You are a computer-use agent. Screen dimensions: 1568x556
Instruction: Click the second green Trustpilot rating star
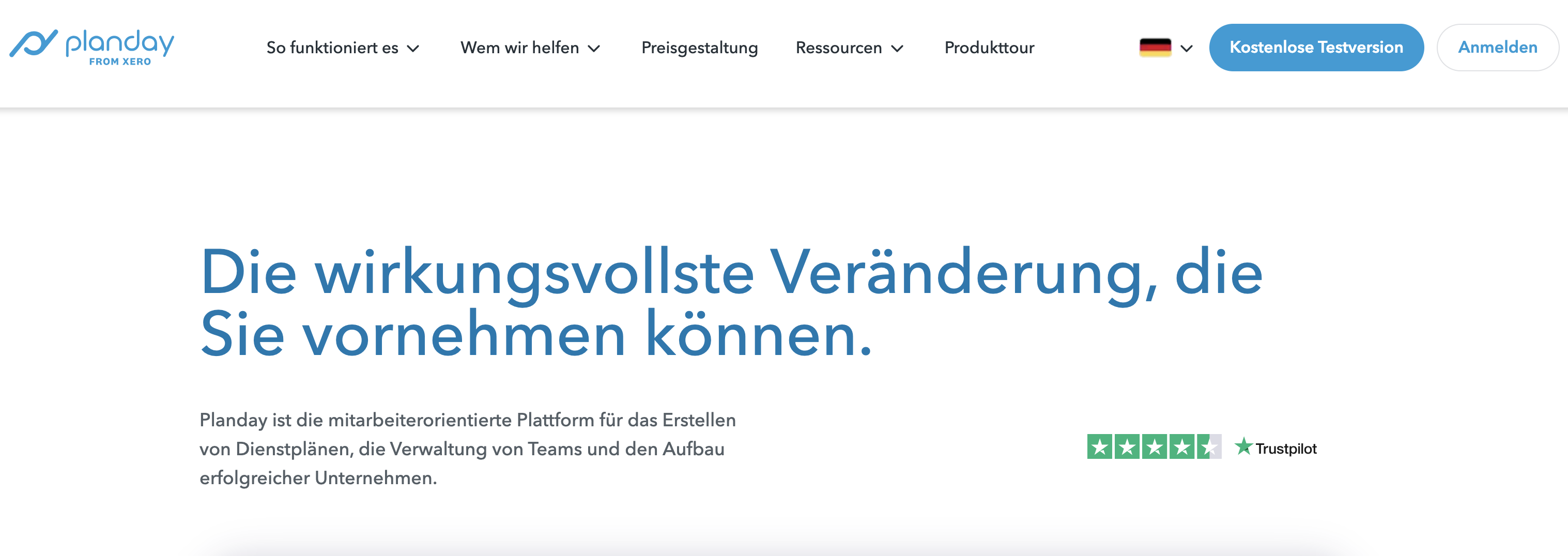coord(1127,447)
